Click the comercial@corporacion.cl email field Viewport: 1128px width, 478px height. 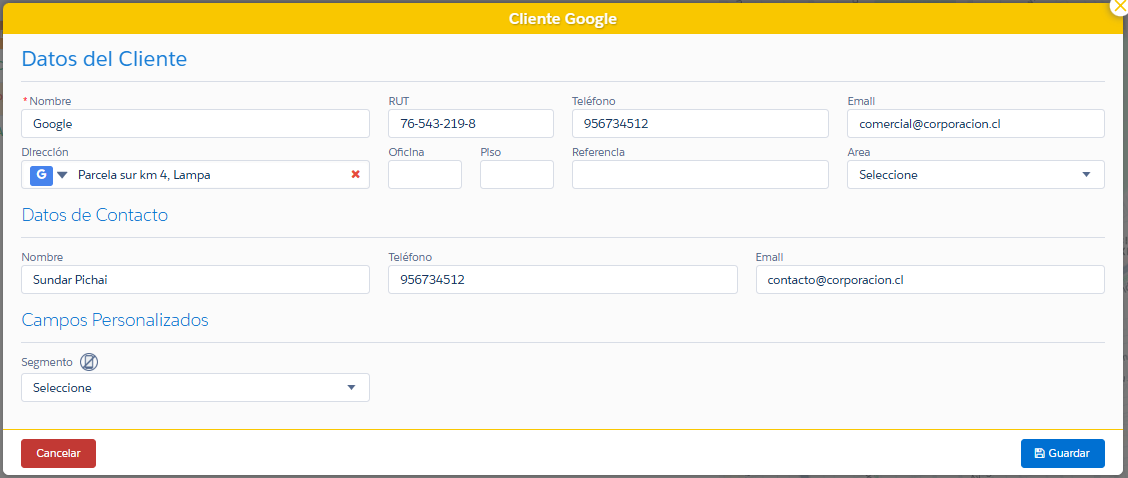(x=975, y=124)
